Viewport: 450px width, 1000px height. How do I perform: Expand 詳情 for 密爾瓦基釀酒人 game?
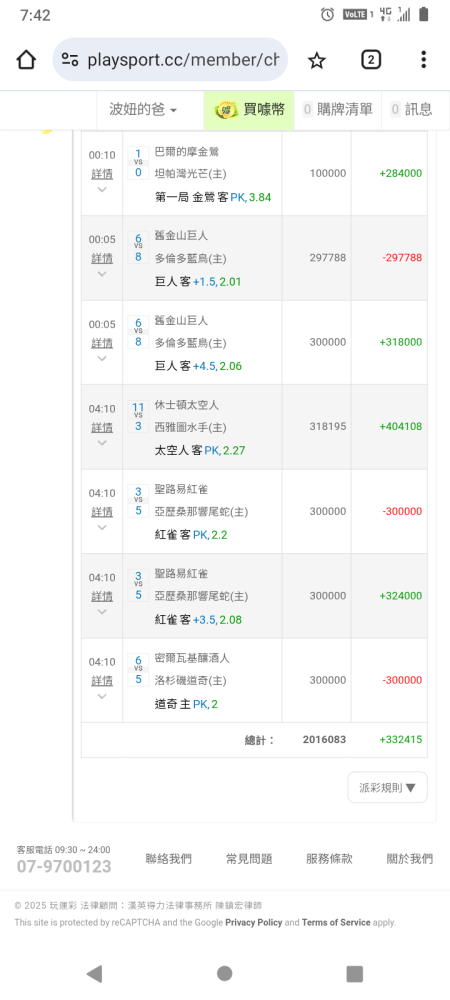click(102, 680)
